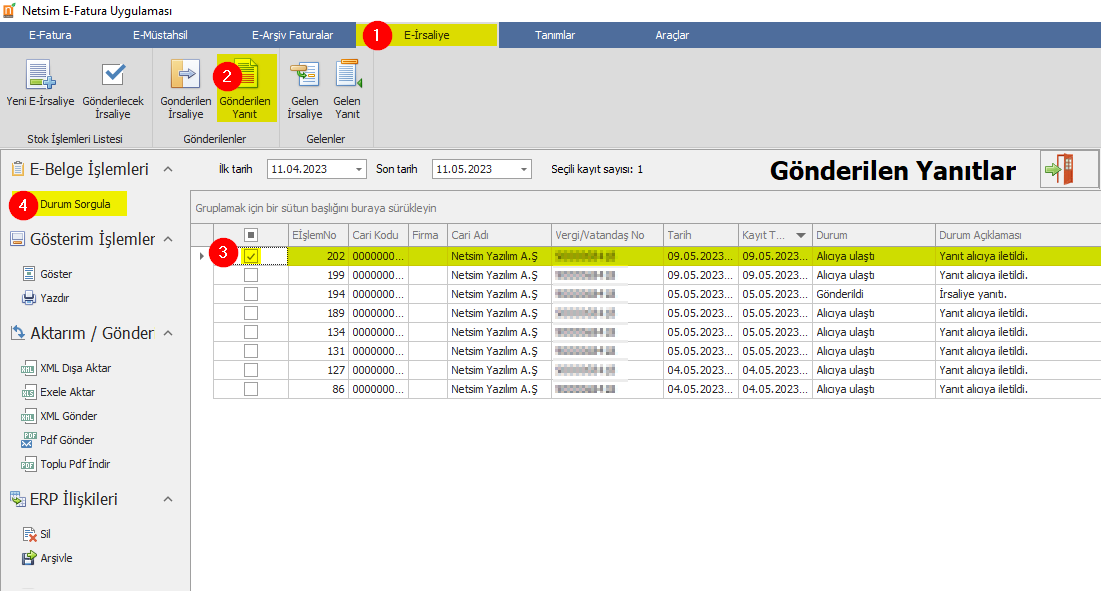This screenshot has width=1101, height=591.
Task: Collapse the Aktarım / Gönder section
Action: 168,333
